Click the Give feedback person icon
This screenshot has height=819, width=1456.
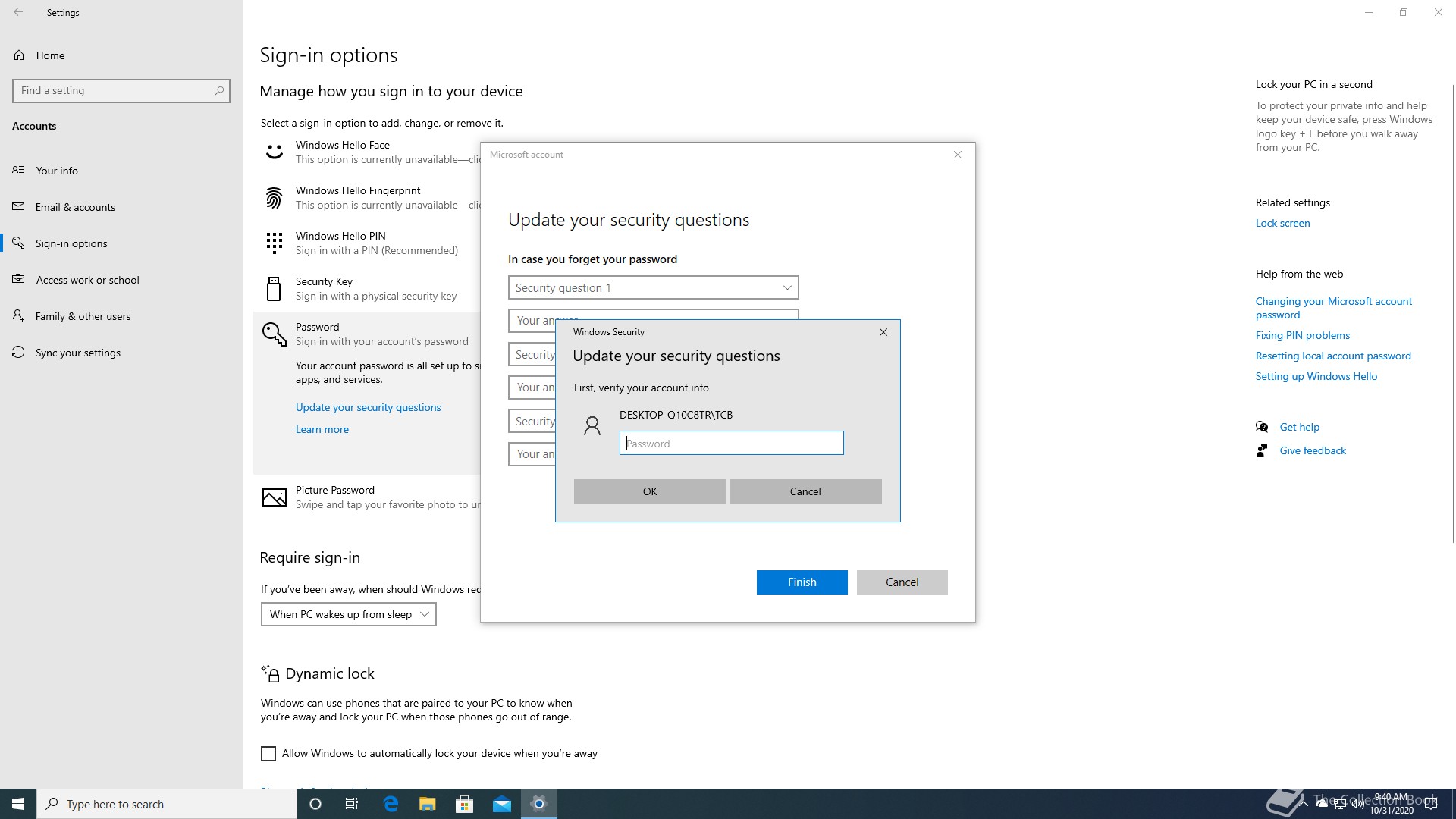[1262, 450]
